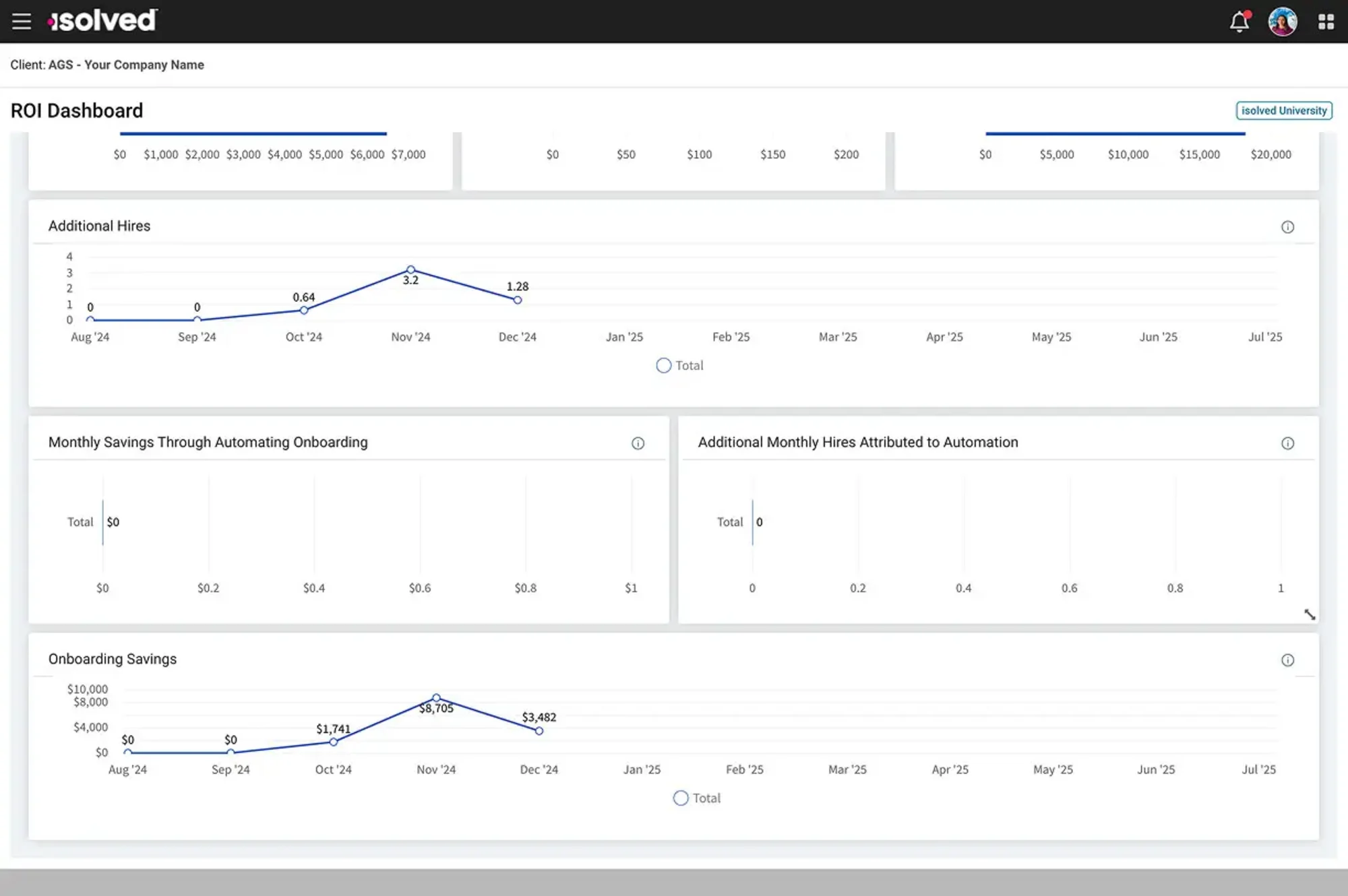This screenshot has width=1348, height=896.
Task: Show info for Additional Hires chart
Action: (1287, 227)
